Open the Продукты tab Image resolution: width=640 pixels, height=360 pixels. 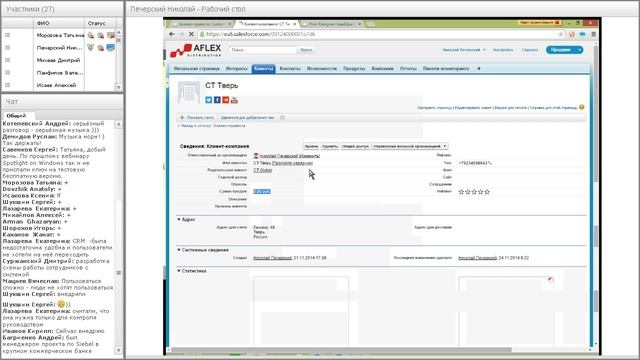click(354, 69)
